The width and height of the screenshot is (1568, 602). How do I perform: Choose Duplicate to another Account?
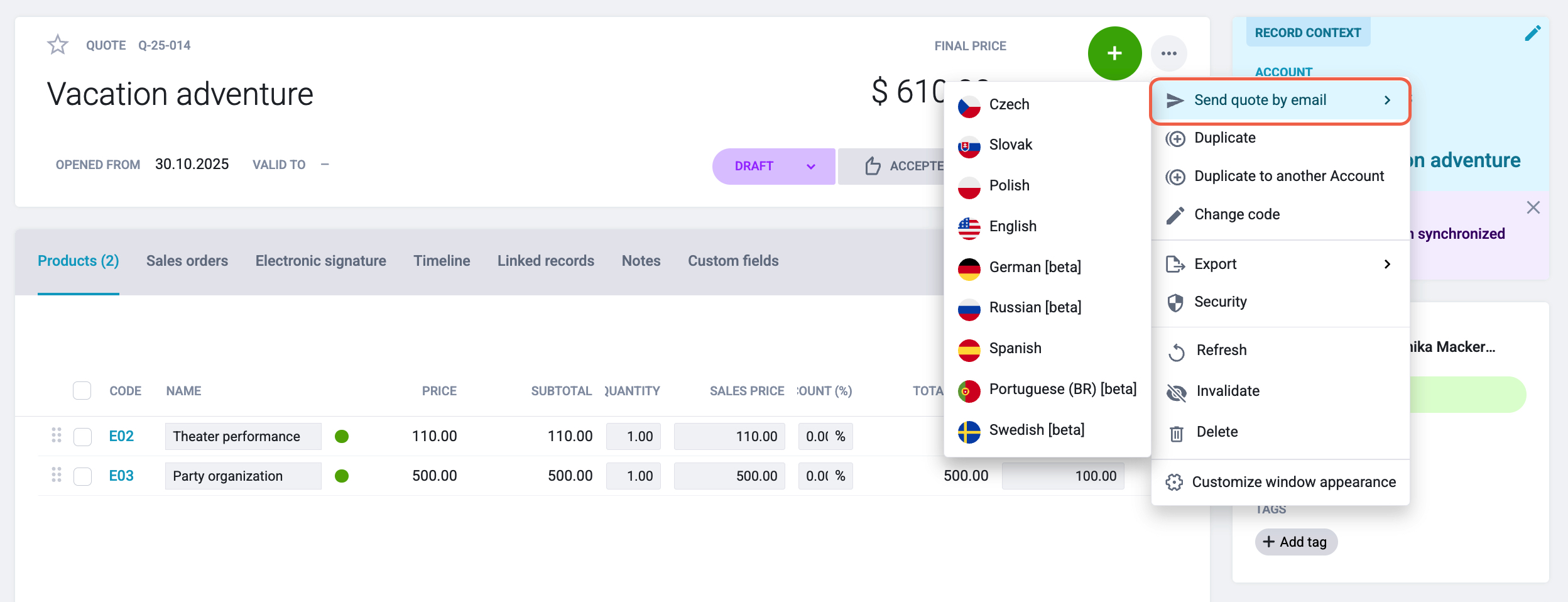[x=1280, y=177]
